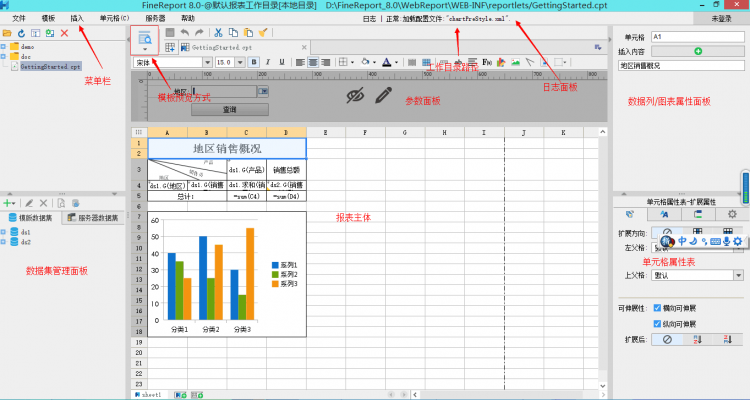Click the vertical scrollbar down arrow
Viewport: 750px width, 400px height.
(603, 385)
